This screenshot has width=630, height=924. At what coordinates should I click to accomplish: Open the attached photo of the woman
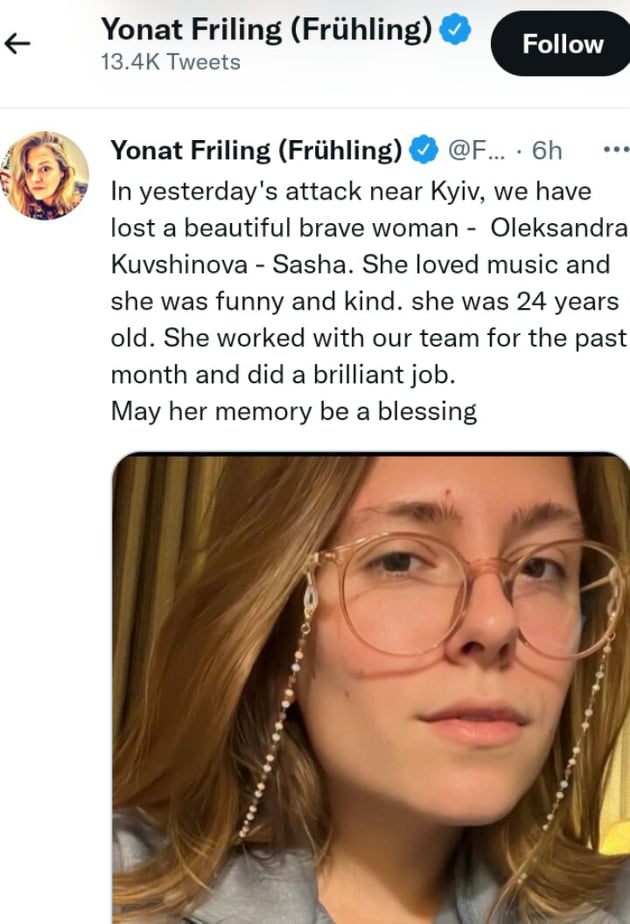pyautogui.click(x=370, y=688)
